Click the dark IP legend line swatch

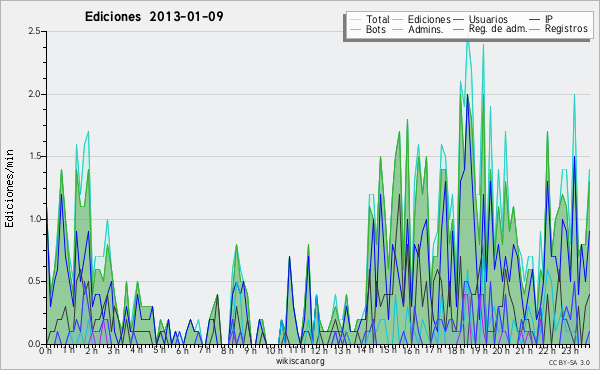pyautogui.click(x=535, y=20)
